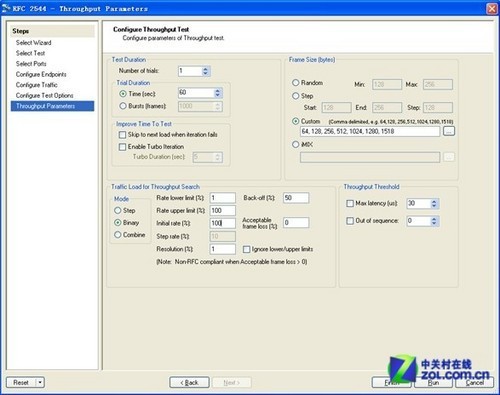Enable Max latency (us) threshold
This screenshot has width=500, height=395.
coord(350,203)
